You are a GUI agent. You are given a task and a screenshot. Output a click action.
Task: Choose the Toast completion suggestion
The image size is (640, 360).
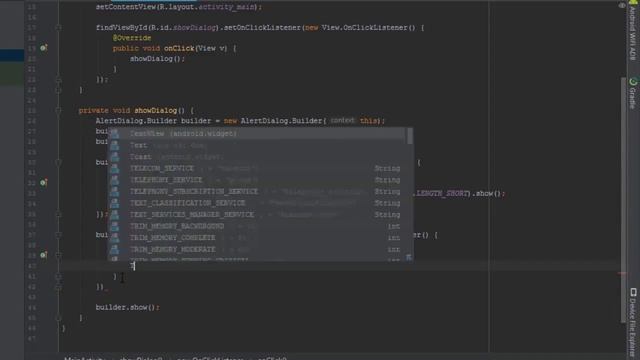point(257,157)
